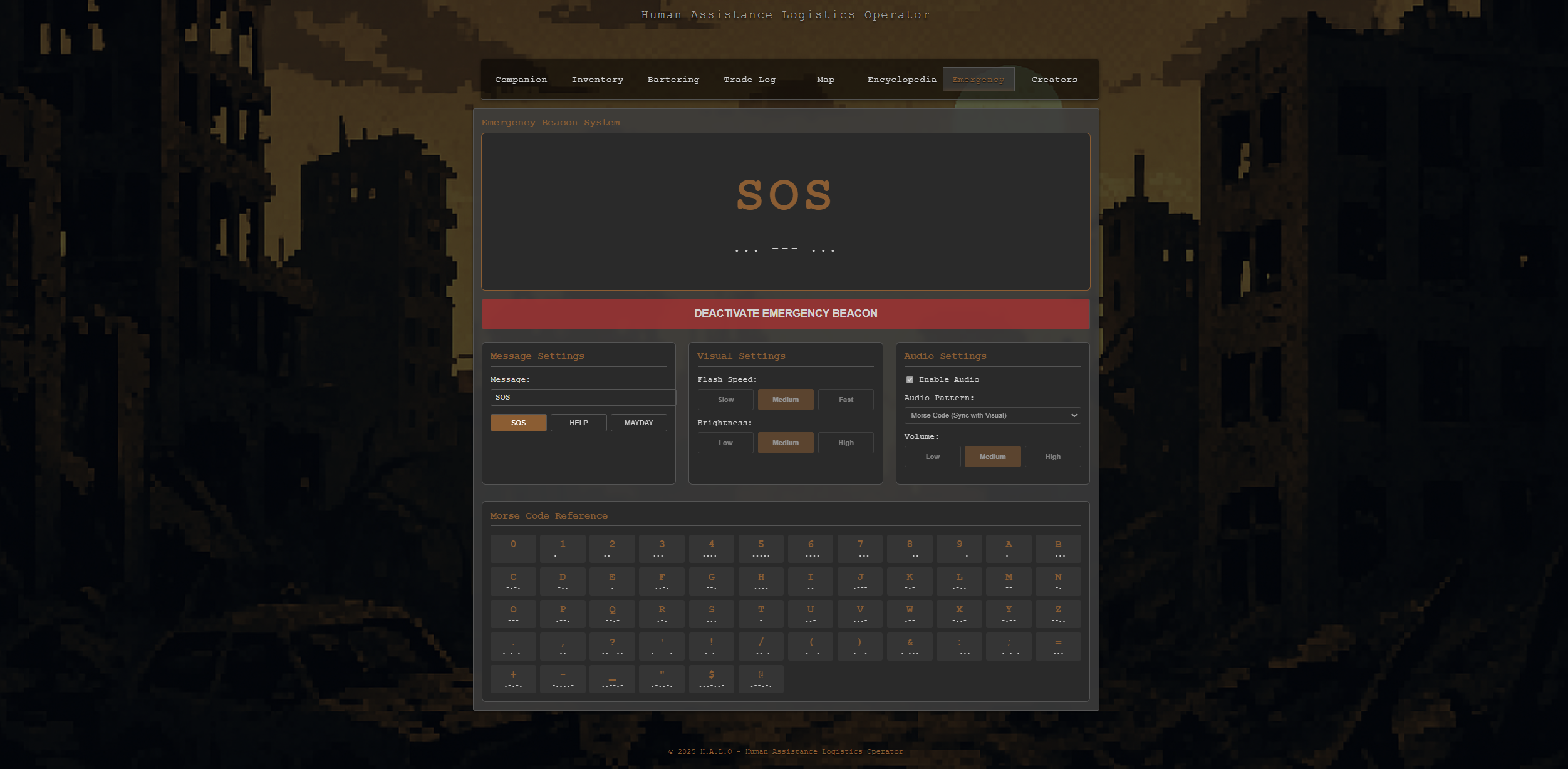Set Flash Speed to Fast
Viewport: 1568px width, 769px height.
coord(845,400)
